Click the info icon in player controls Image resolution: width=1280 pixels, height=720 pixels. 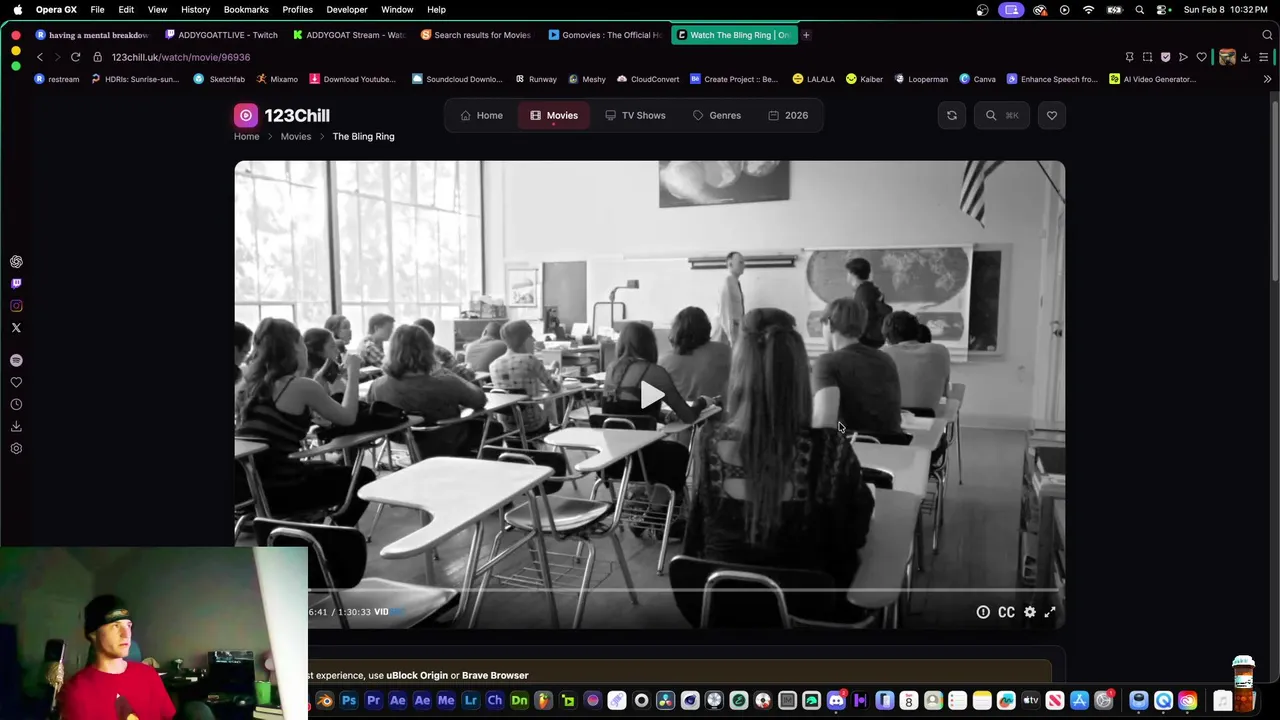[983, 612]
